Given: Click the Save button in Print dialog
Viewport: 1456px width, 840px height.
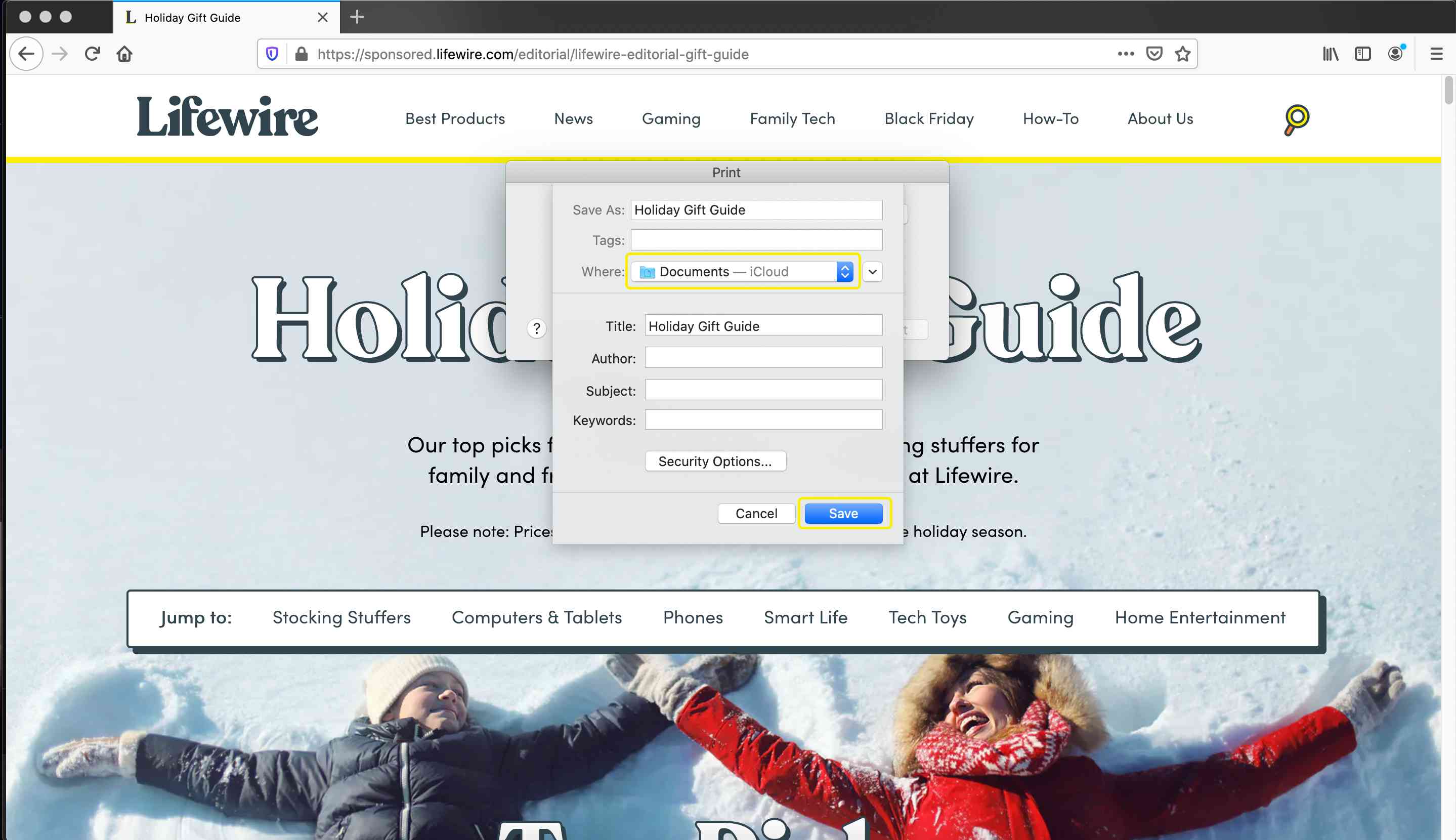Looking at the screenshot, I should (843, 513).
